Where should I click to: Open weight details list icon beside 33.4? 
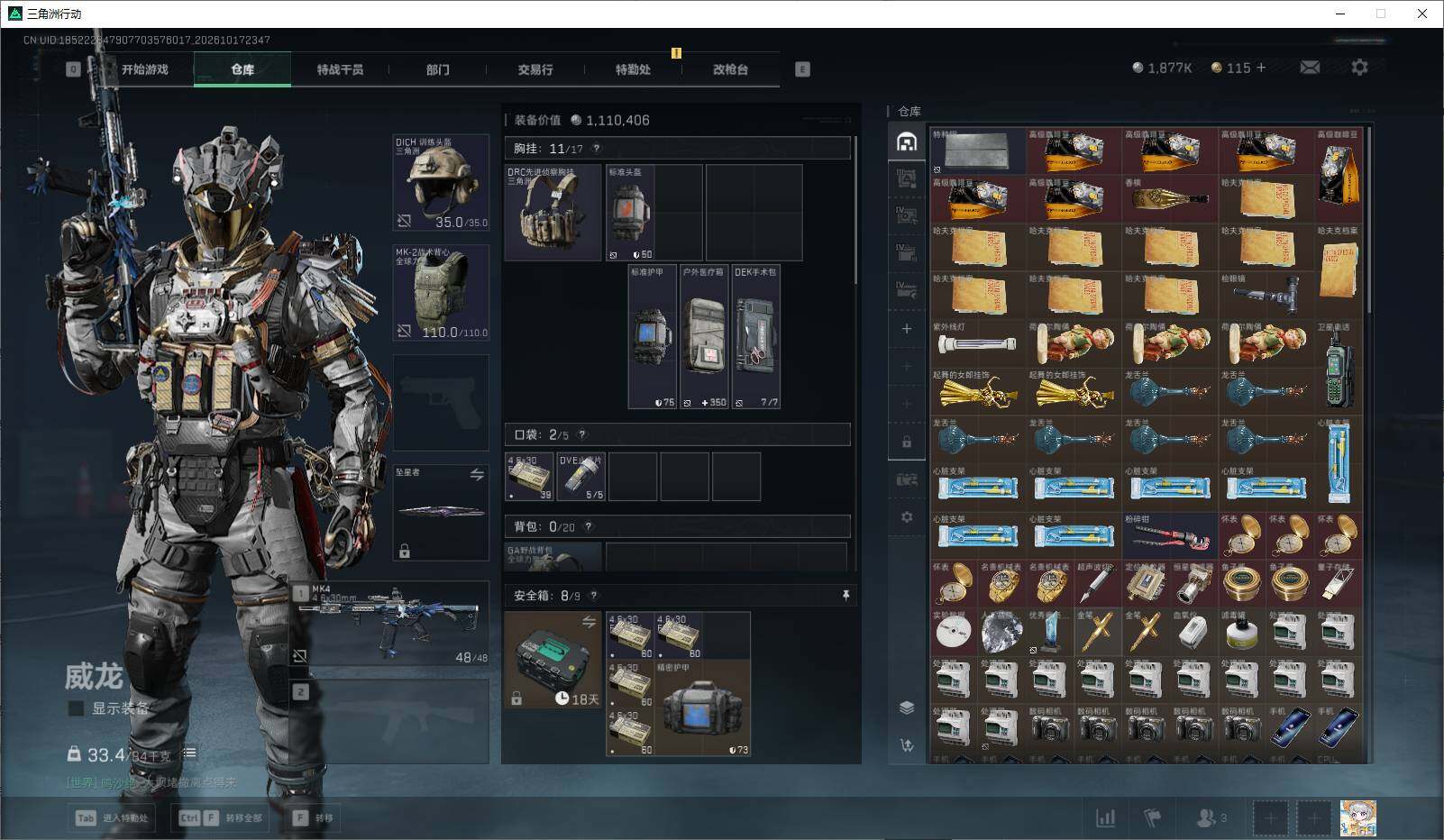[x=189, y=753]
